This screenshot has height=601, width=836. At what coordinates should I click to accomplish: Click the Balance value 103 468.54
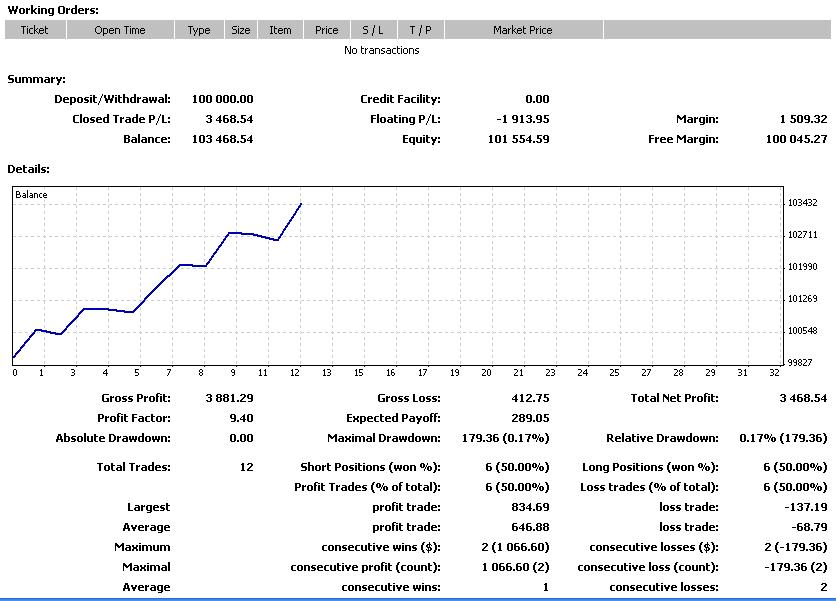coord(222,139)
